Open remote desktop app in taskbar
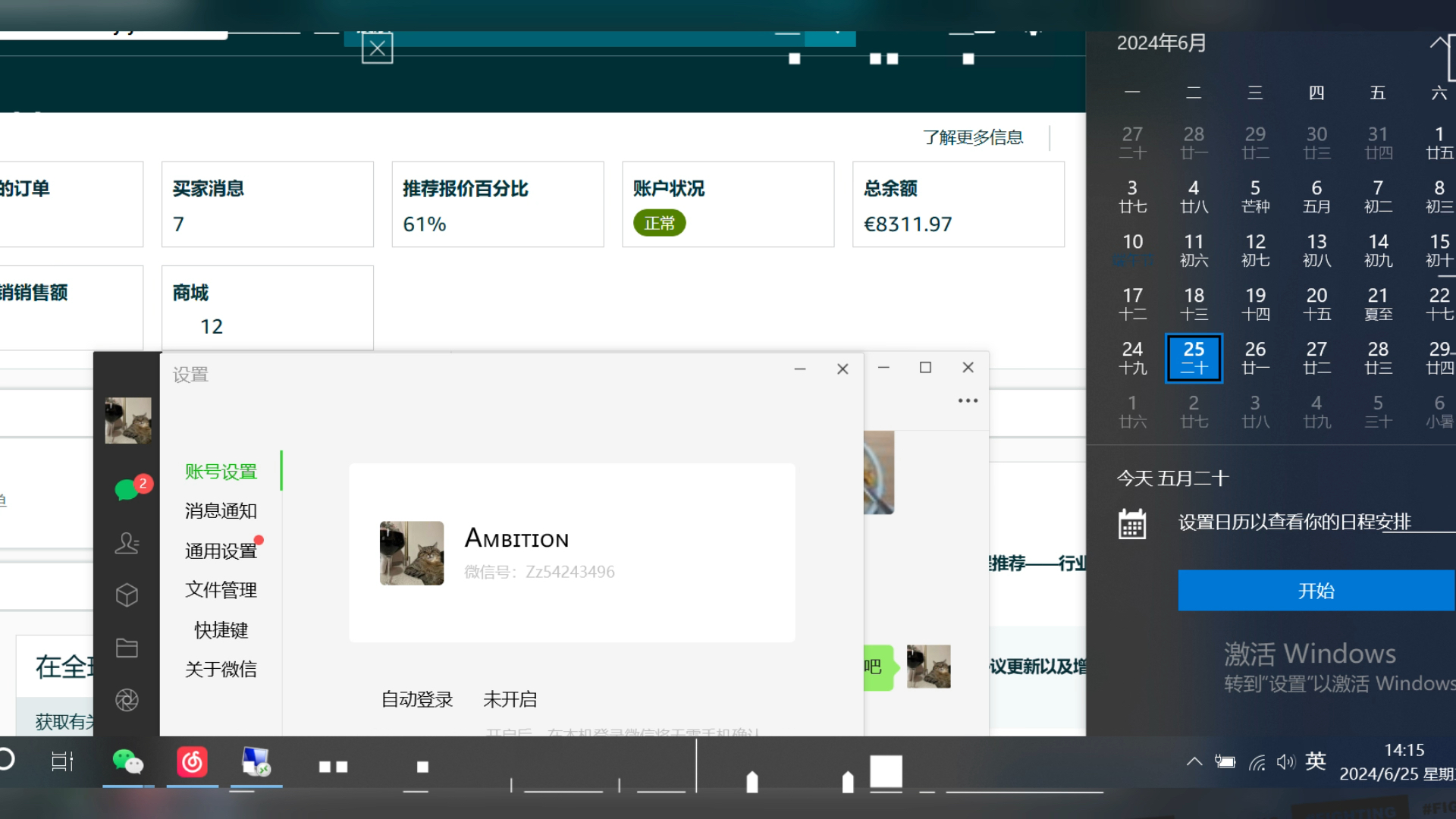Image resolution: width=1456 pixels, height=819 pixels. [x=256, y=761]
